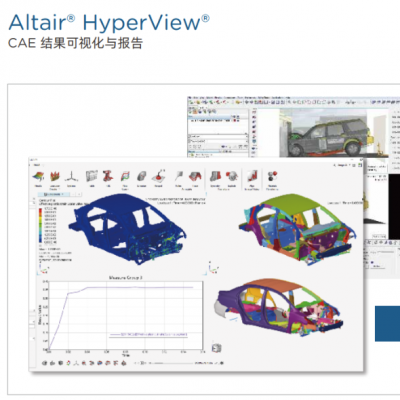Click the red spiky surface icon beside Contour

55,177
